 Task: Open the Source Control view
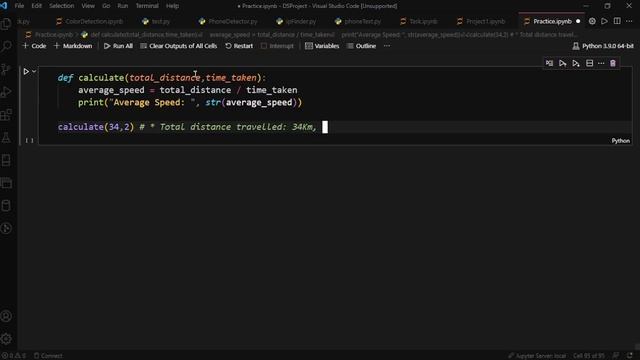6,69
